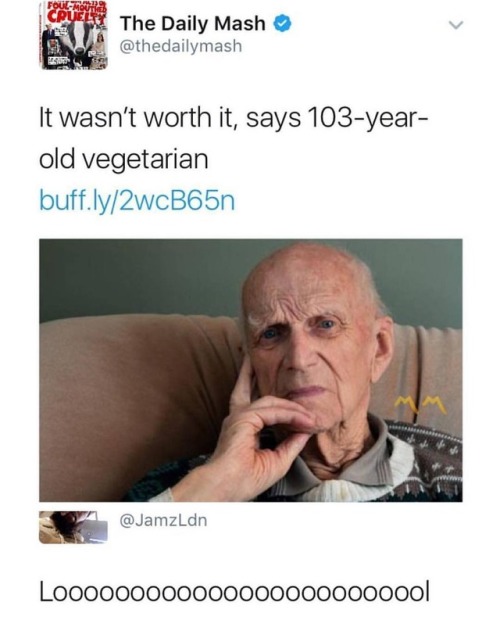Screen dimensions: 500x620
Task: Click the blue verified badge
Action: (x=283, y=24)
